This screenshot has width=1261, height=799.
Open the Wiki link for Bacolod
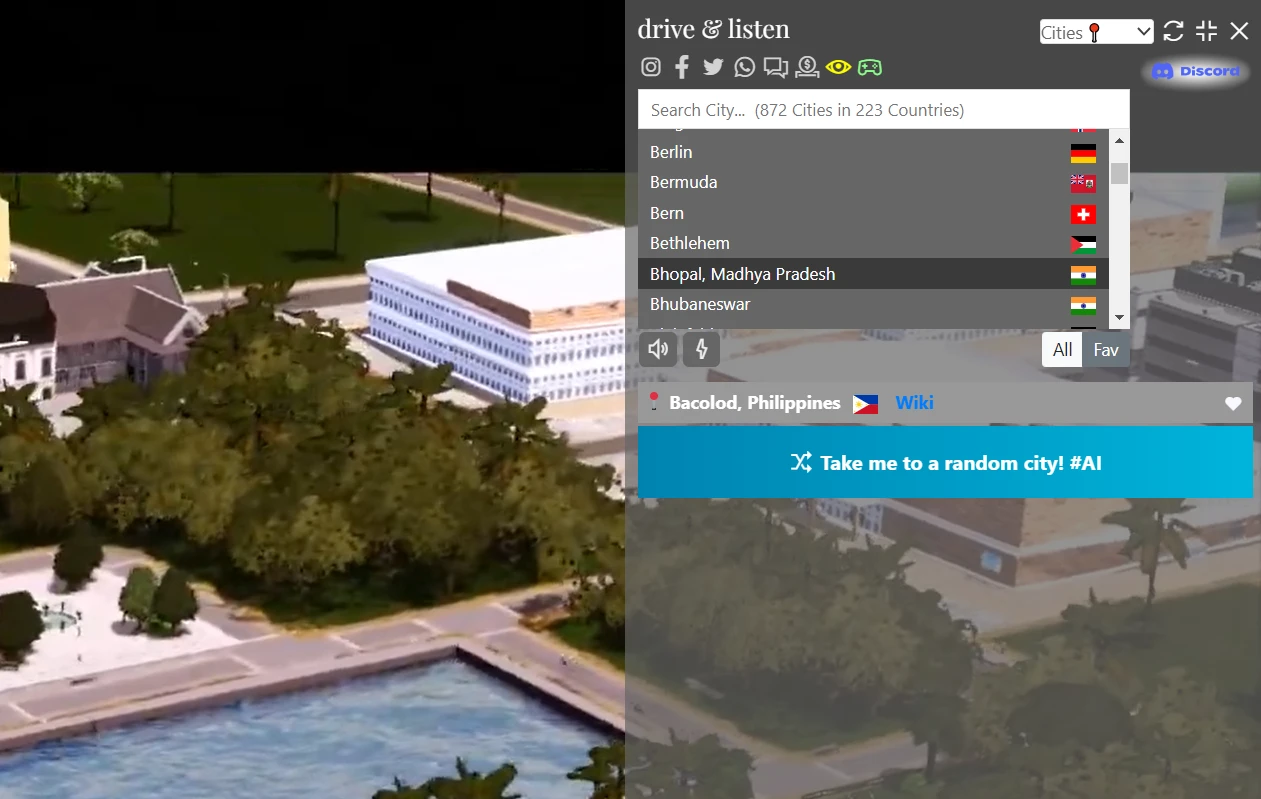pos(914,403)
